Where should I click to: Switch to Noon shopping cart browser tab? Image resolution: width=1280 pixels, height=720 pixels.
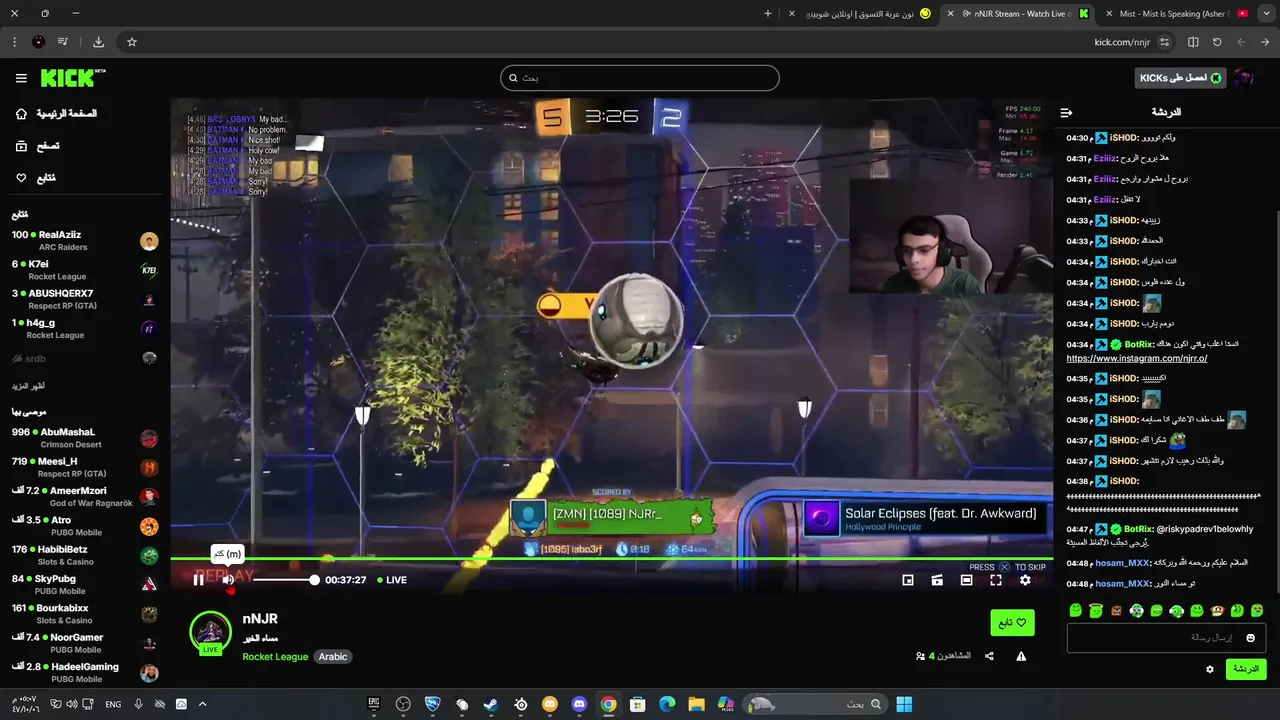click(x=861, y=14)
